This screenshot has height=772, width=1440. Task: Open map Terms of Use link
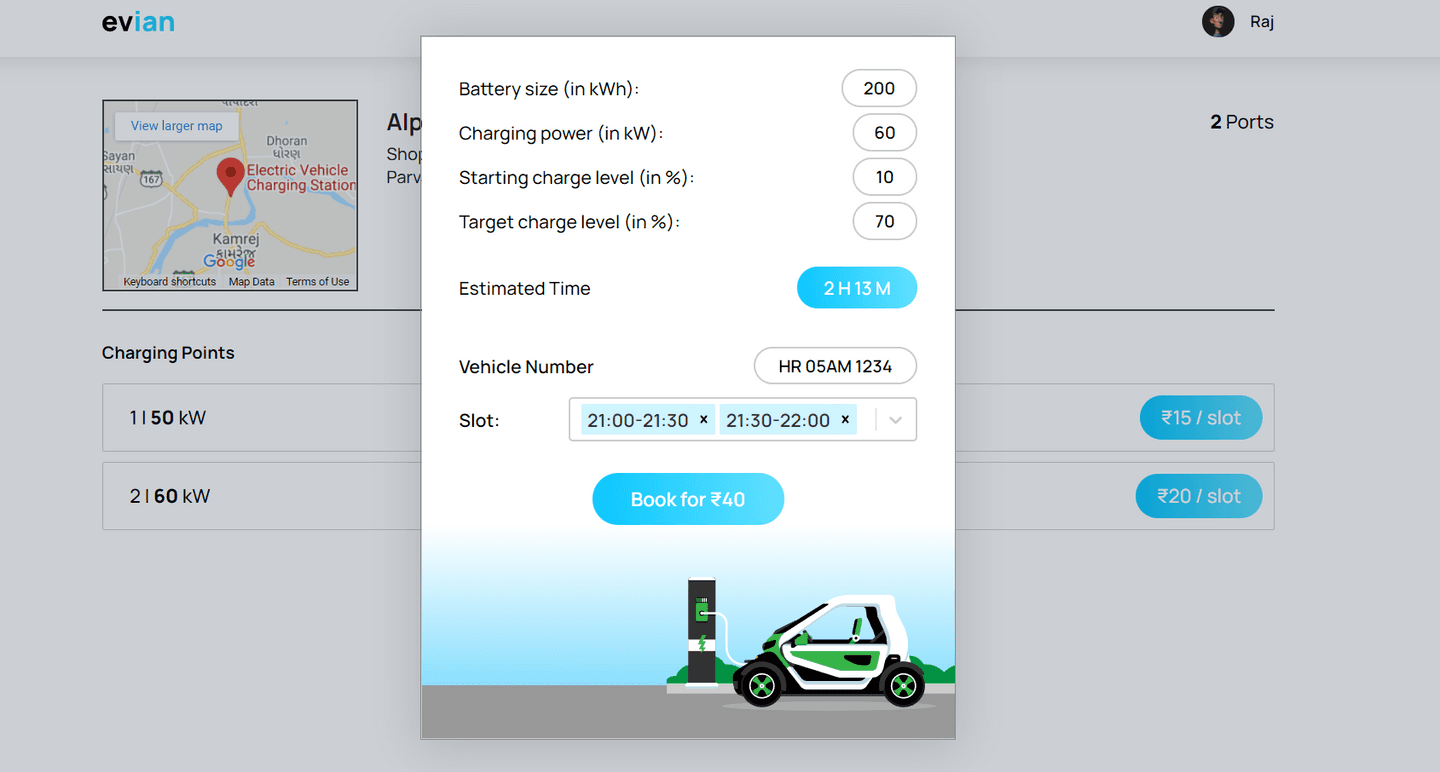point(318,282)
